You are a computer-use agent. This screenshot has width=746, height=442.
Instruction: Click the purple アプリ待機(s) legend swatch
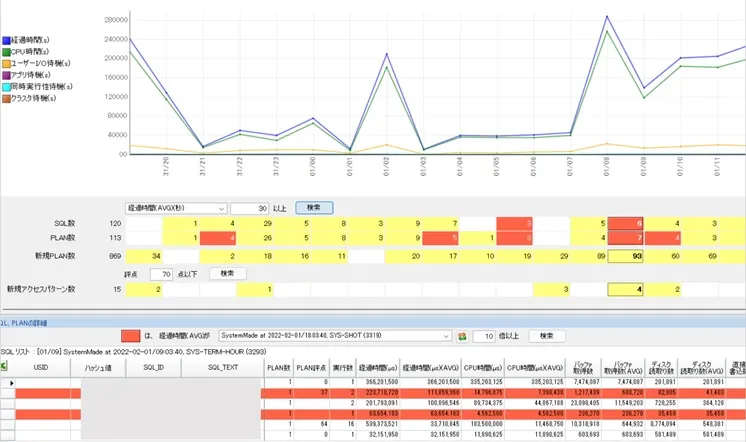click(6, 75)
